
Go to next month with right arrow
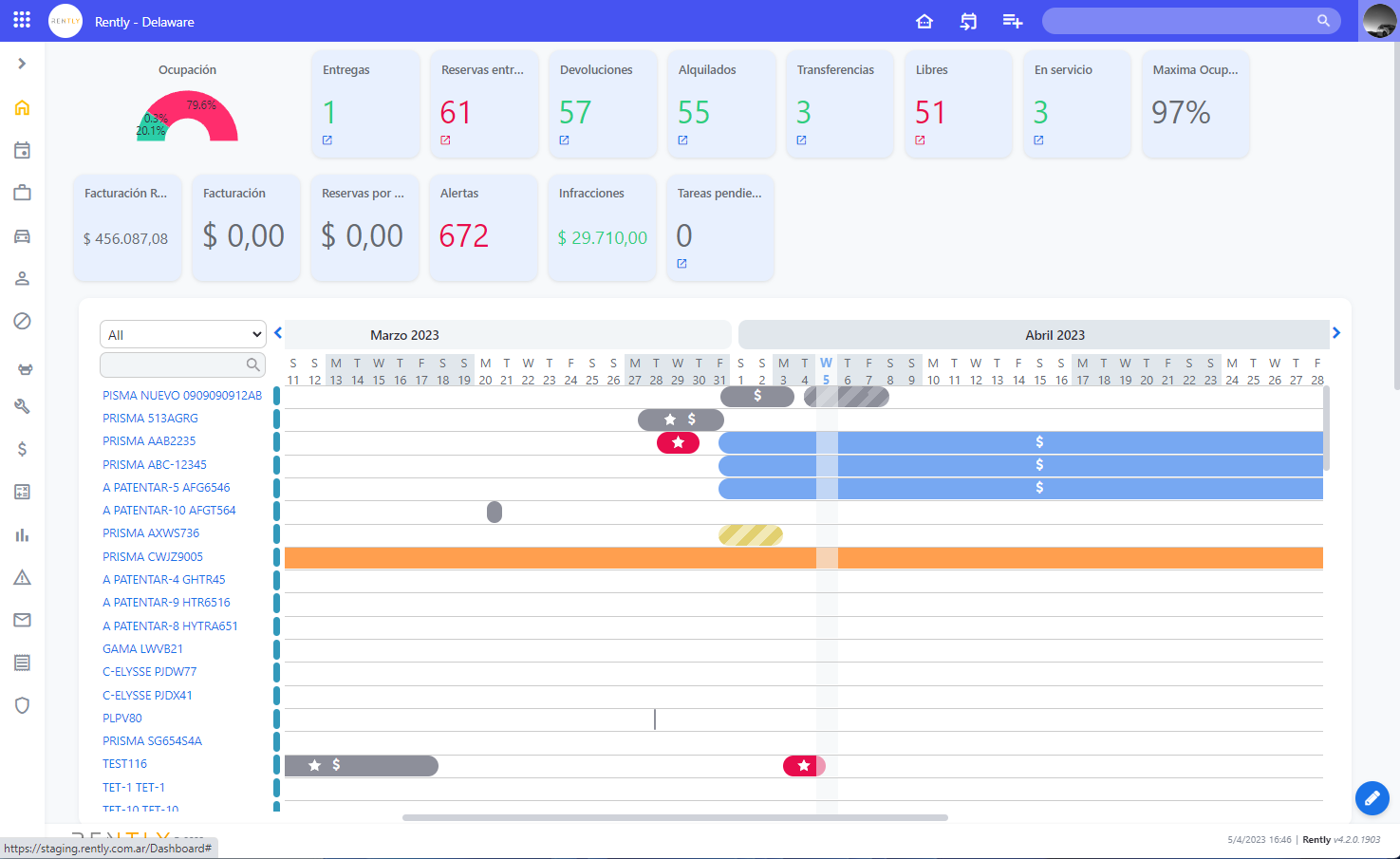(1336, 333)
